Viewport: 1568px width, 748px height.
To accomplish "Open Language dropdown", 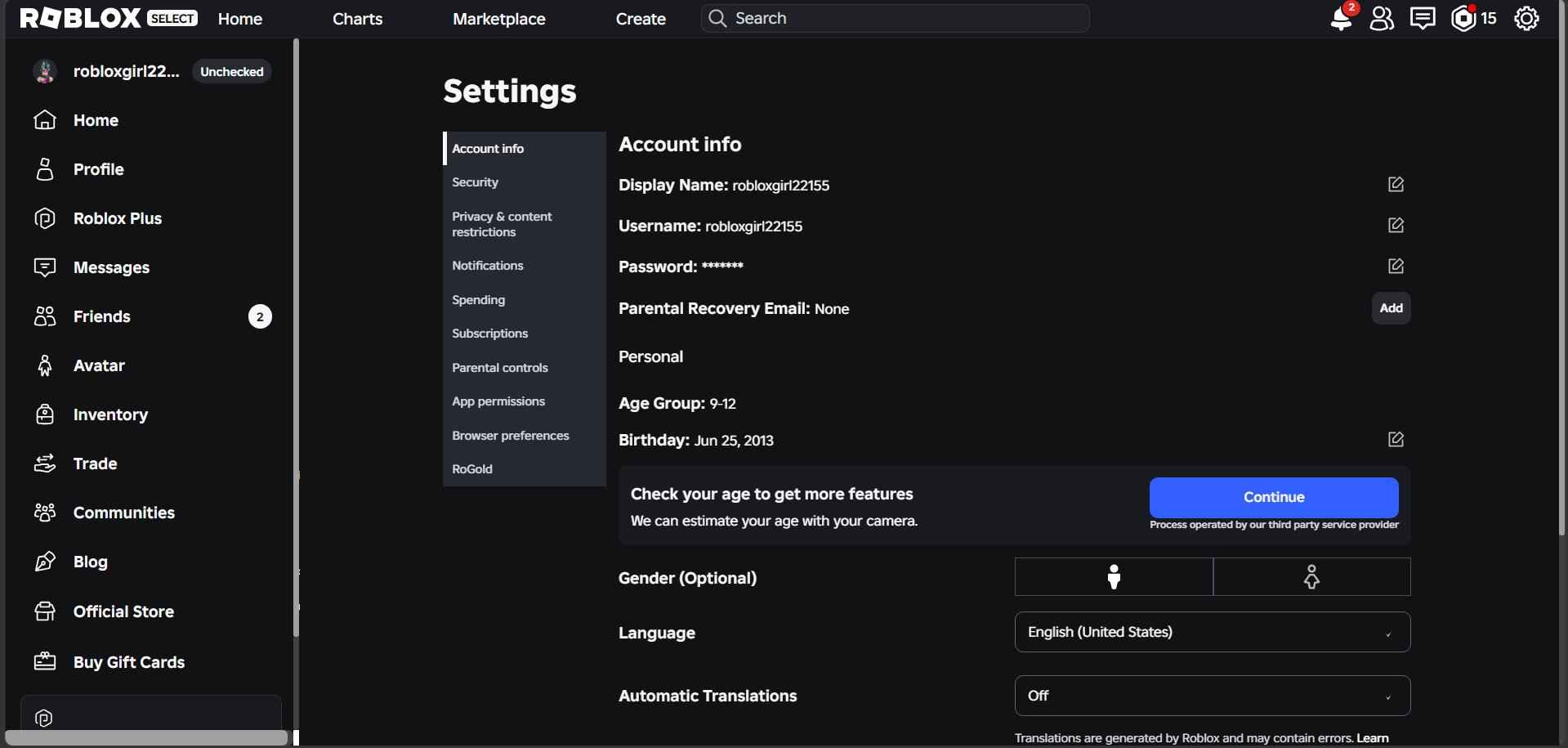I will 1213,632.
